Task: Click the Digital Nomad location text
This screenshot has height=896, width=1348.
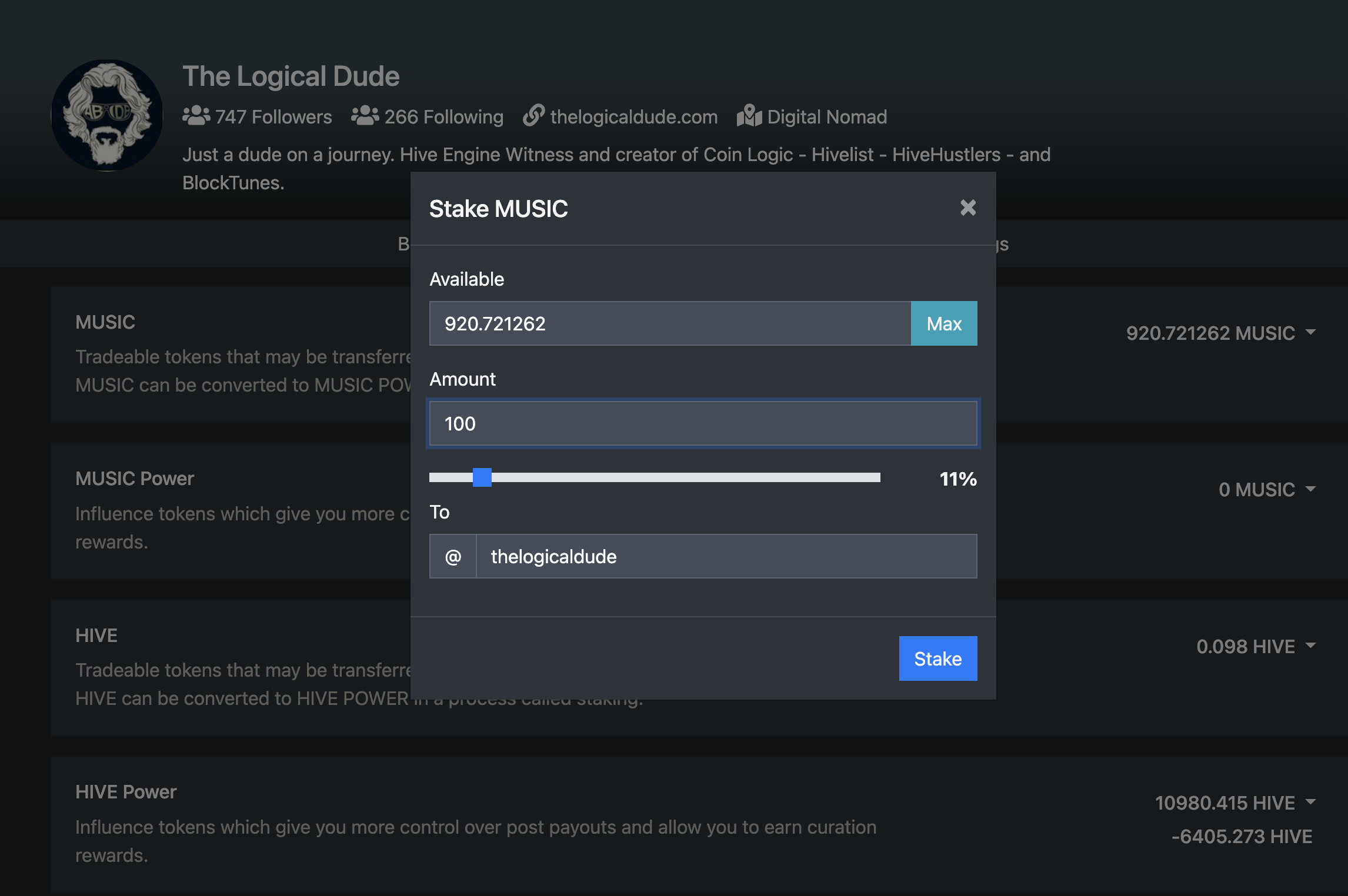Action: 827,116
